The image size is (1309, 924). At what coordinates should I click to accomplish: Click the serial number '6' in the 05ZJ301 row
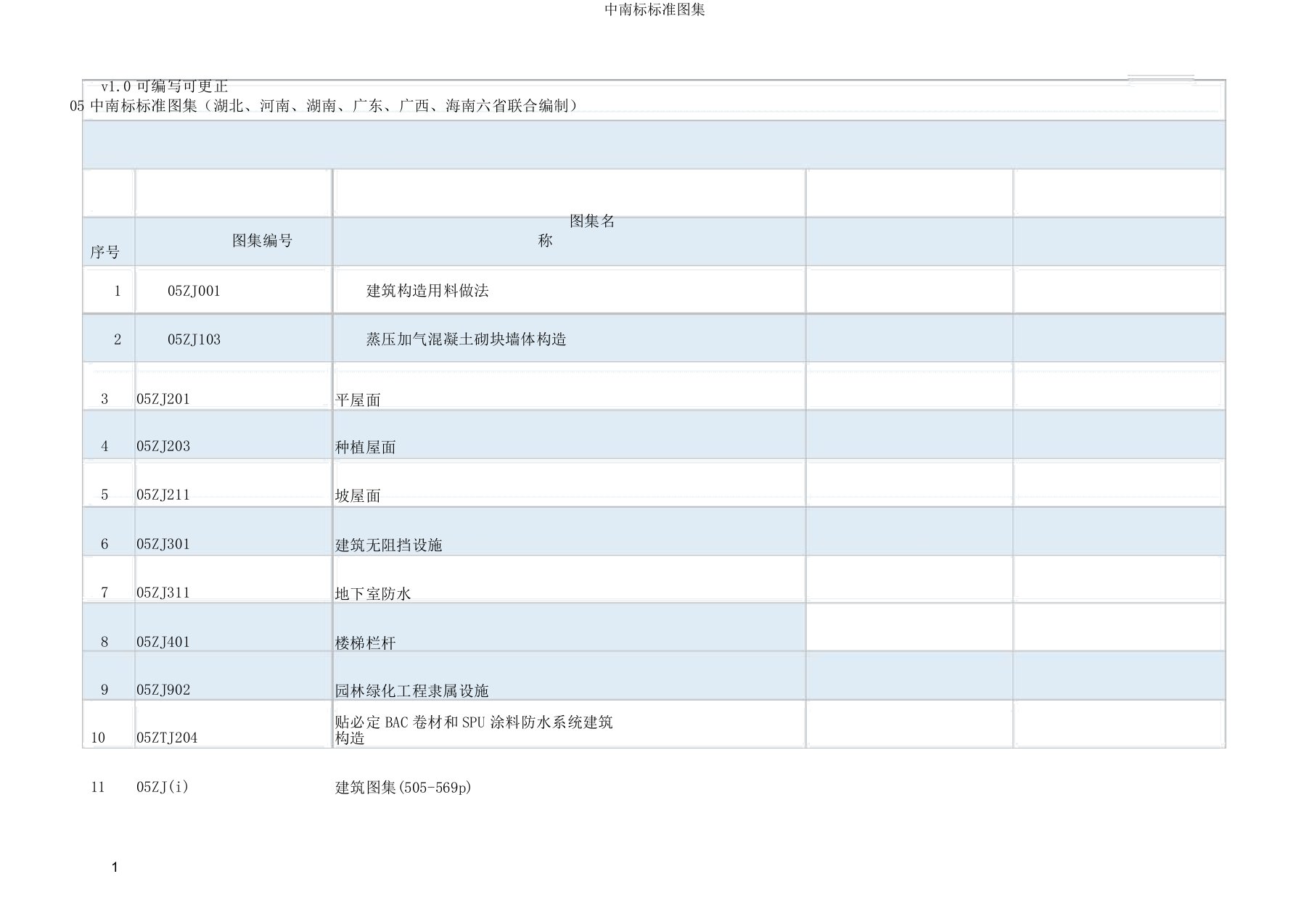coord(104,544)
